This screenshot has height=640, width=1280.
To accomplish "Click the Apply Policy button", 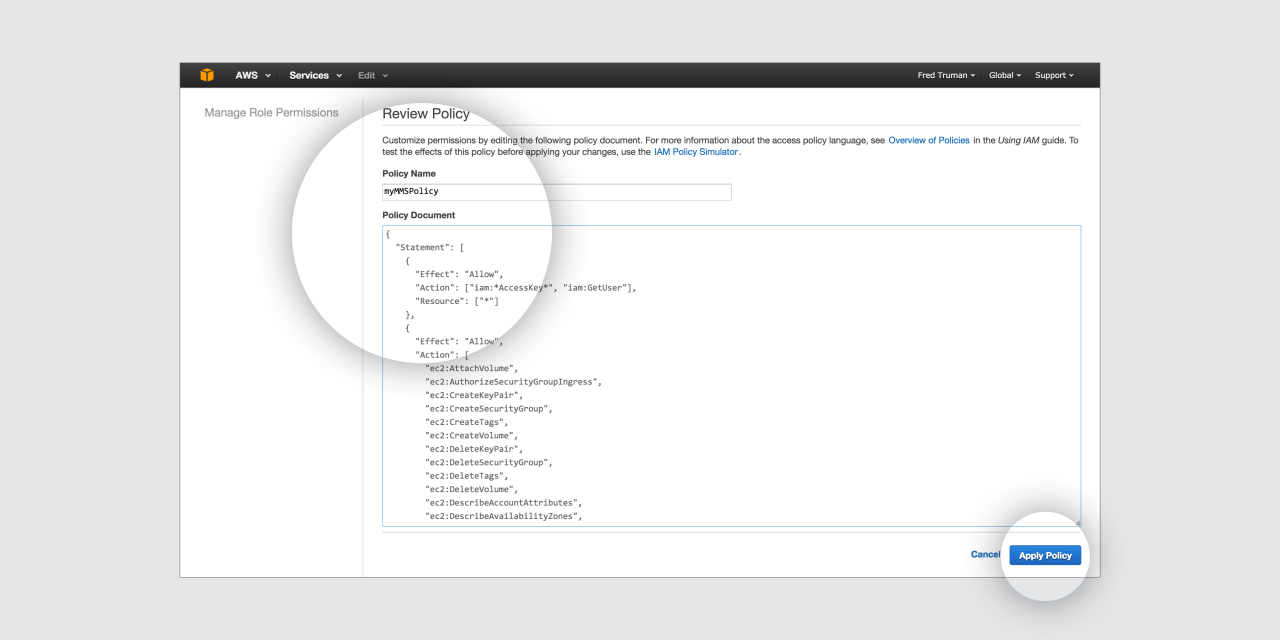I will (1045, 556).
